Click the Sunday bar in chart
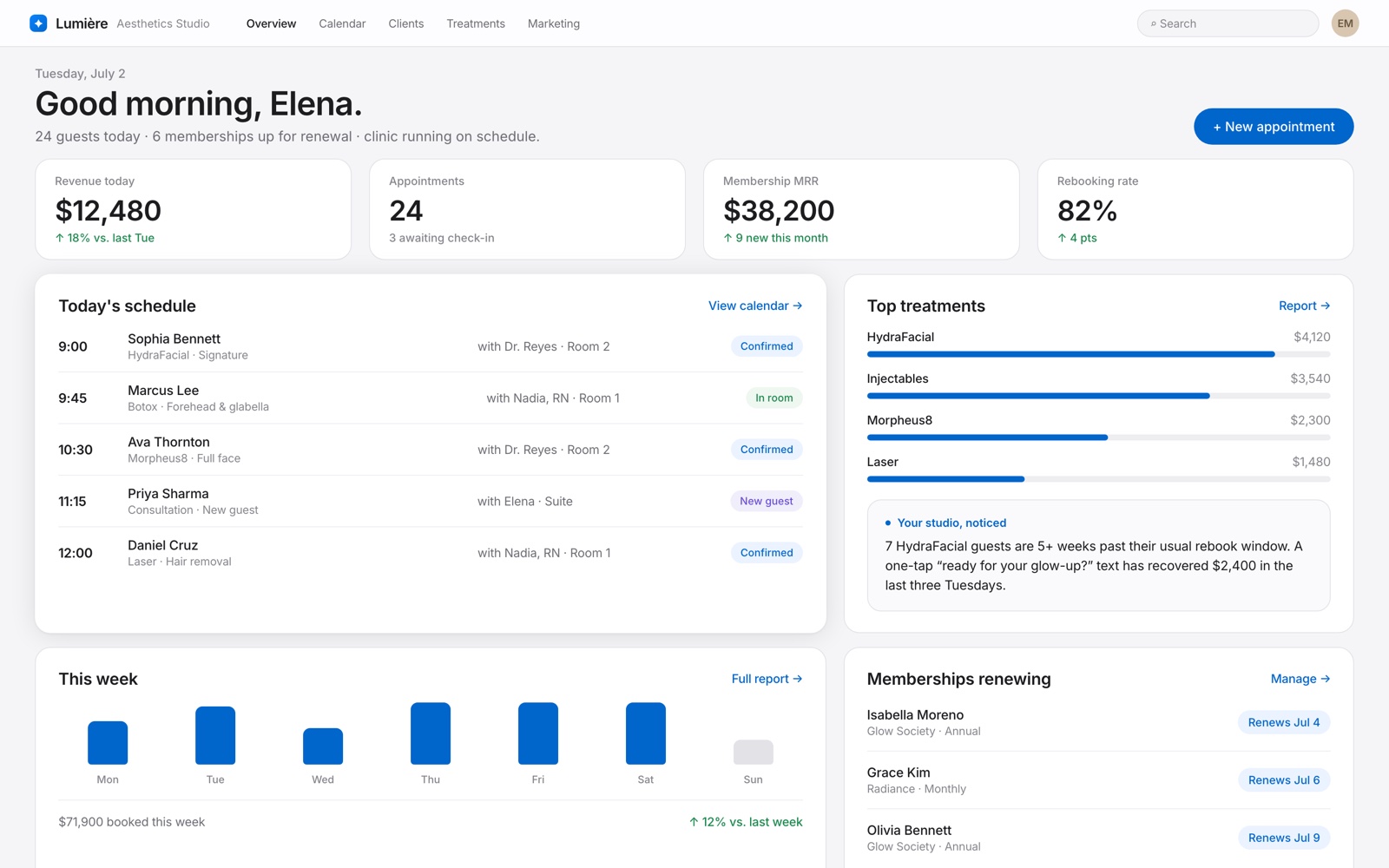The width and height of the screenshot is (1389, 868). click(754, 752)
